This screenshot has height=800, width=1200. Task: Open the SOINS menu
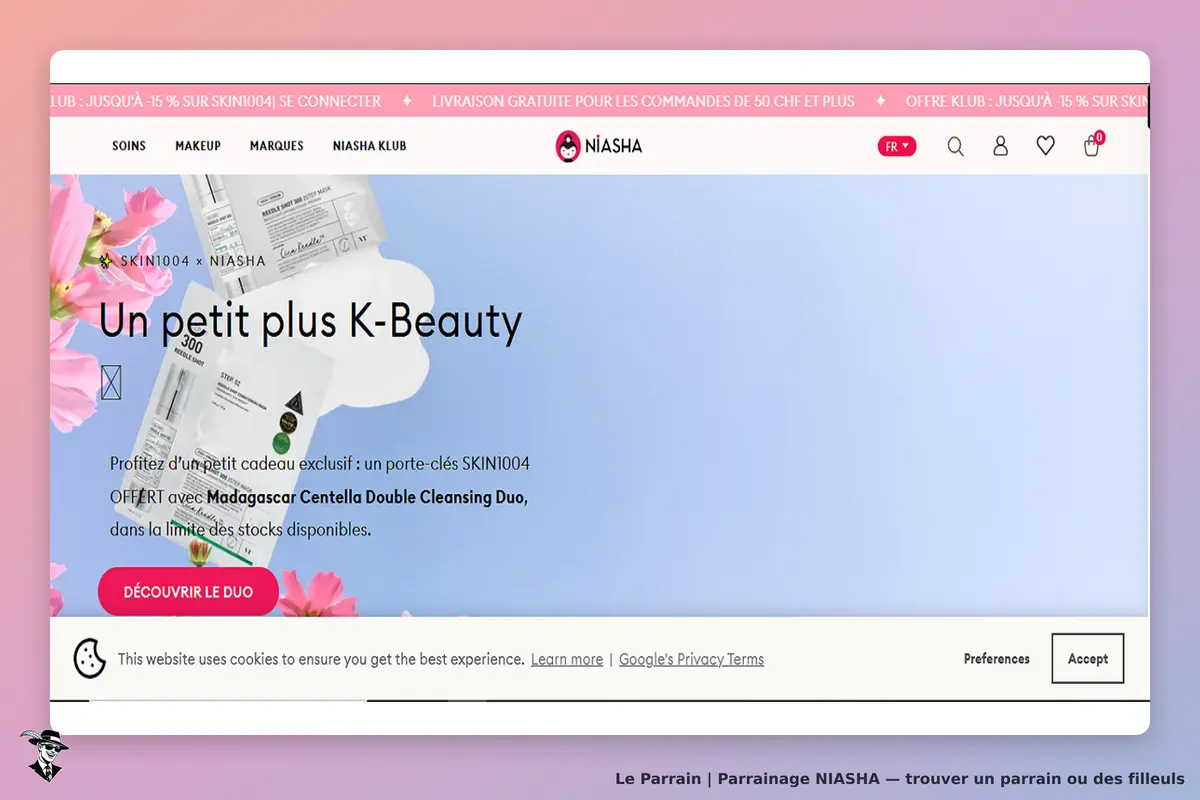pyautogui.click(x=129, y=146)
